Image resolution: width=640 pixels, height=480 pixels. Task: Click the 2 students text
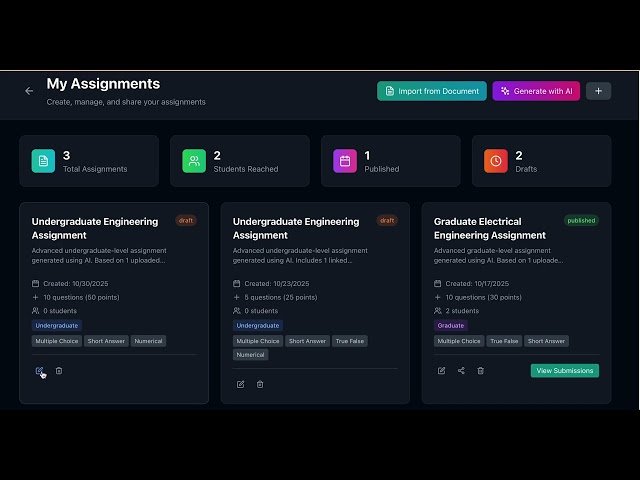click(x=462, y=311)
